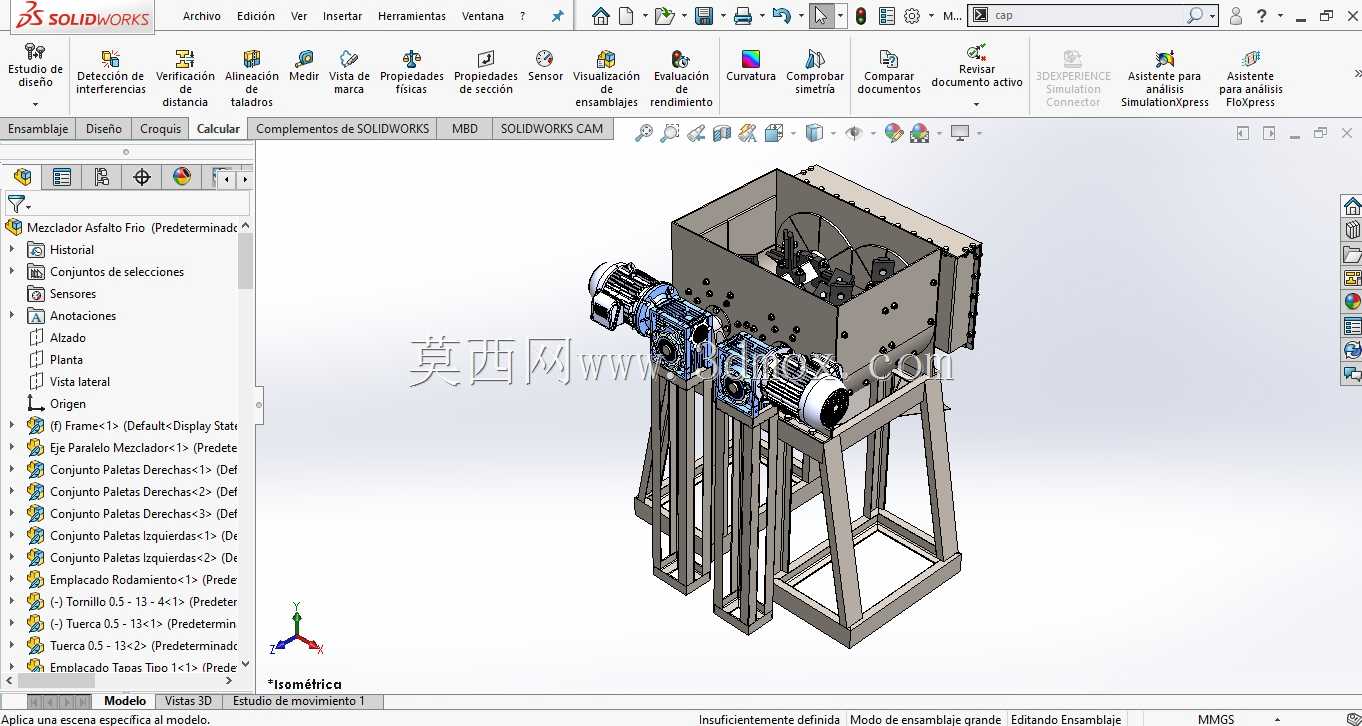This screenshot has height=726, width=1362.
Task: Open the Insertar menu
Action: [343, 16]
